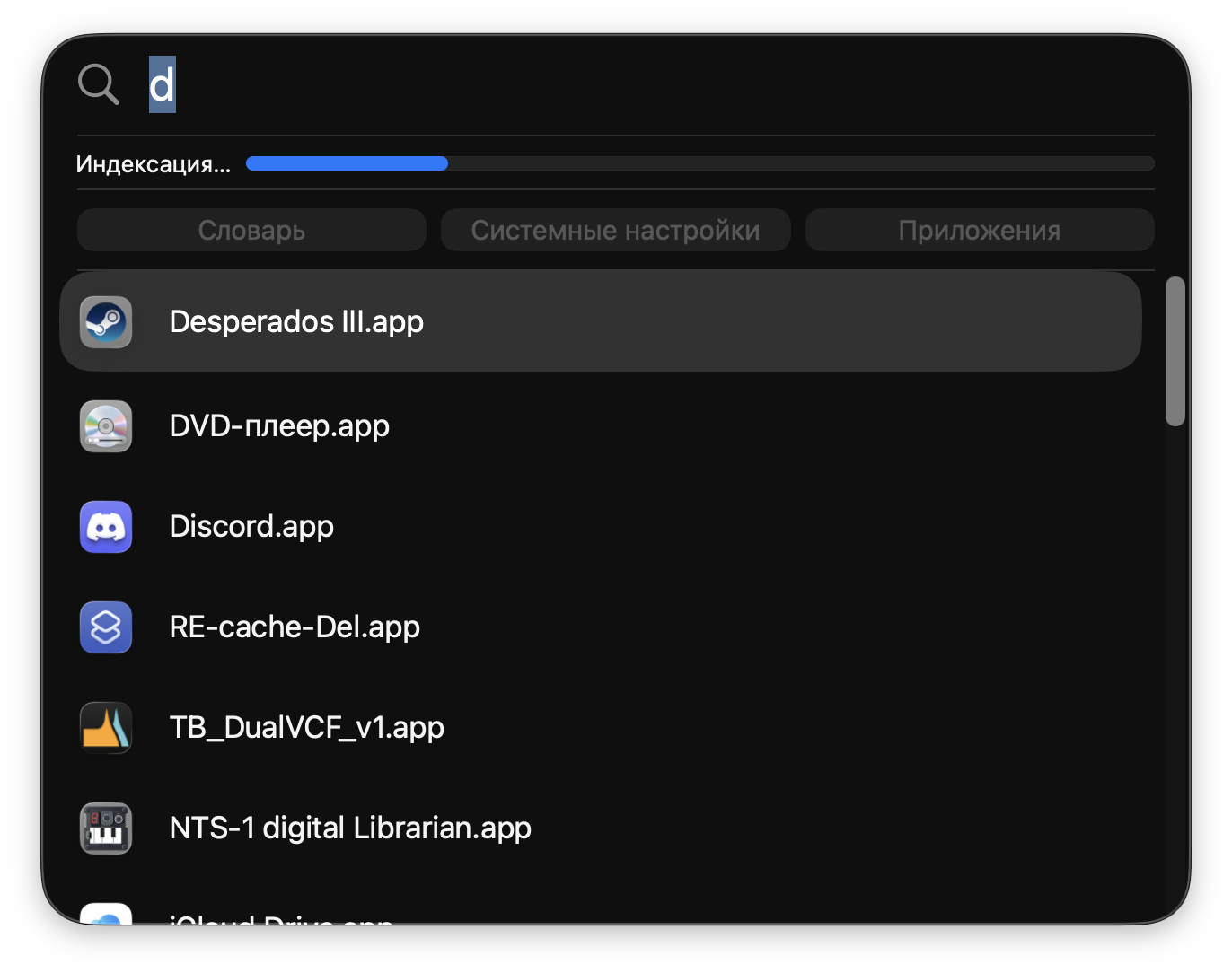The image size is (1232, 973).
Task: Click the Индексация progress bar
Action: tap(700, 163)
